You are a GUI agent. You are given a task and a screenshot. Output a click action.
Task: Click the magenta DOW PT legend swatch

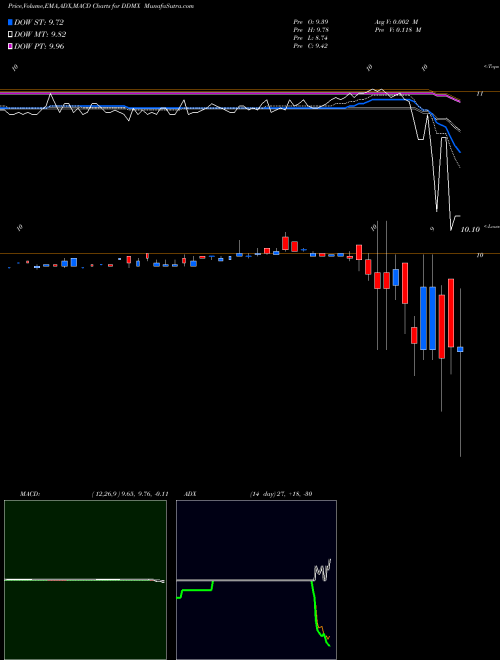point(10,46)
